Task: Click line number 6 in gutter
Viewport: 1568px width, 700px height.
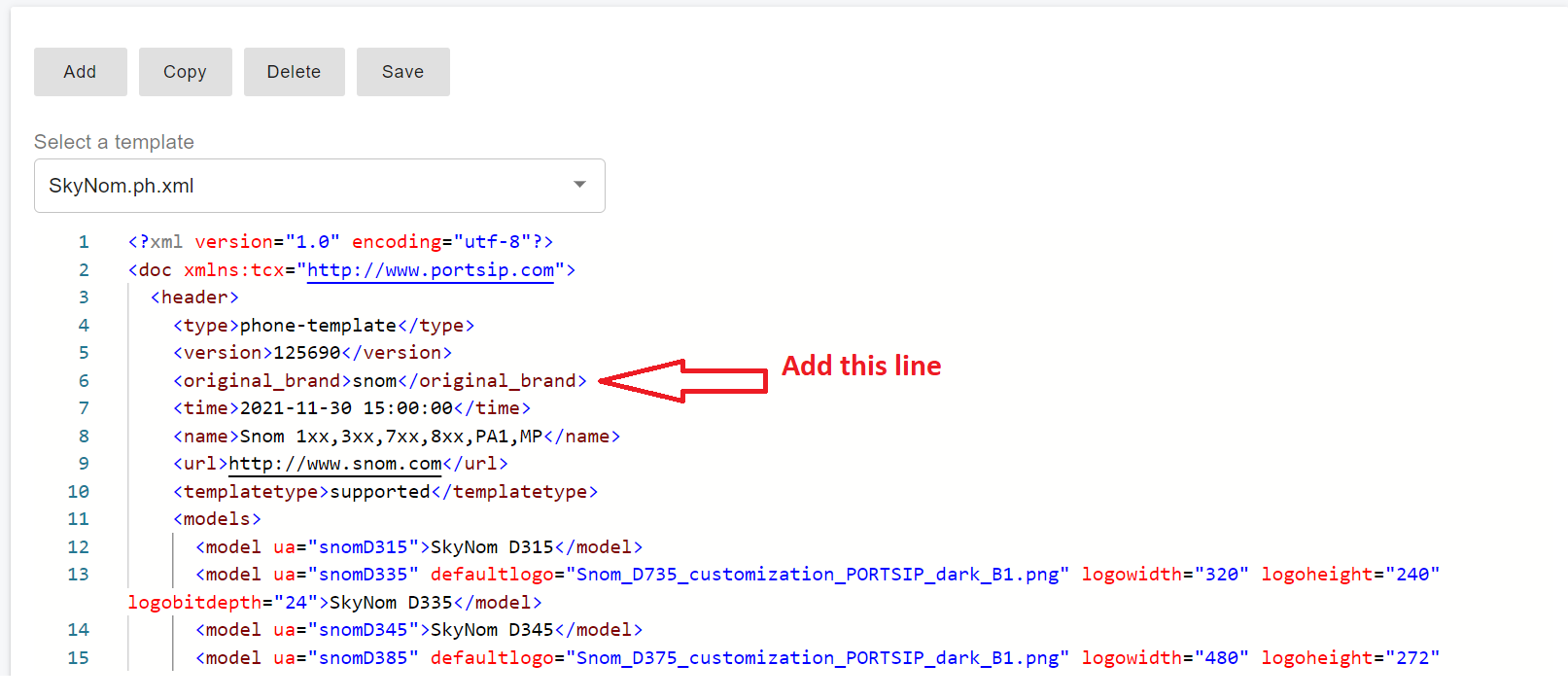Action: point(84,381)
